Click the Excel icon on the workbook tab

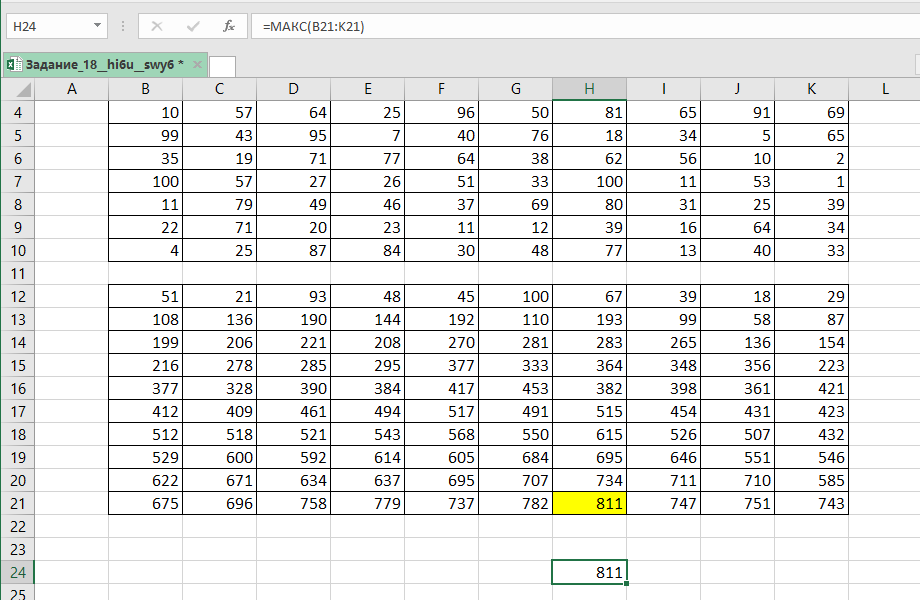[x=13, y=65]
